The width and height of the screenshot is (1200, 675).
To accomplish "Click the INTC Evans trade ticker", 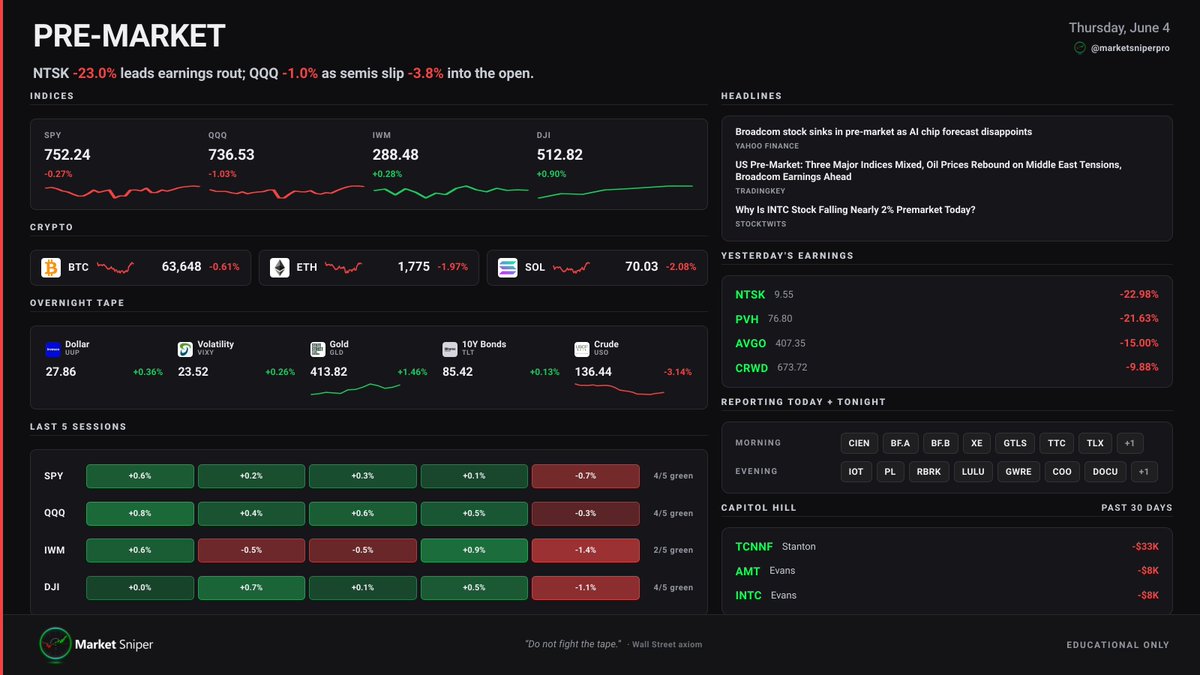I will pyautogui.click(x=748, y=595).
